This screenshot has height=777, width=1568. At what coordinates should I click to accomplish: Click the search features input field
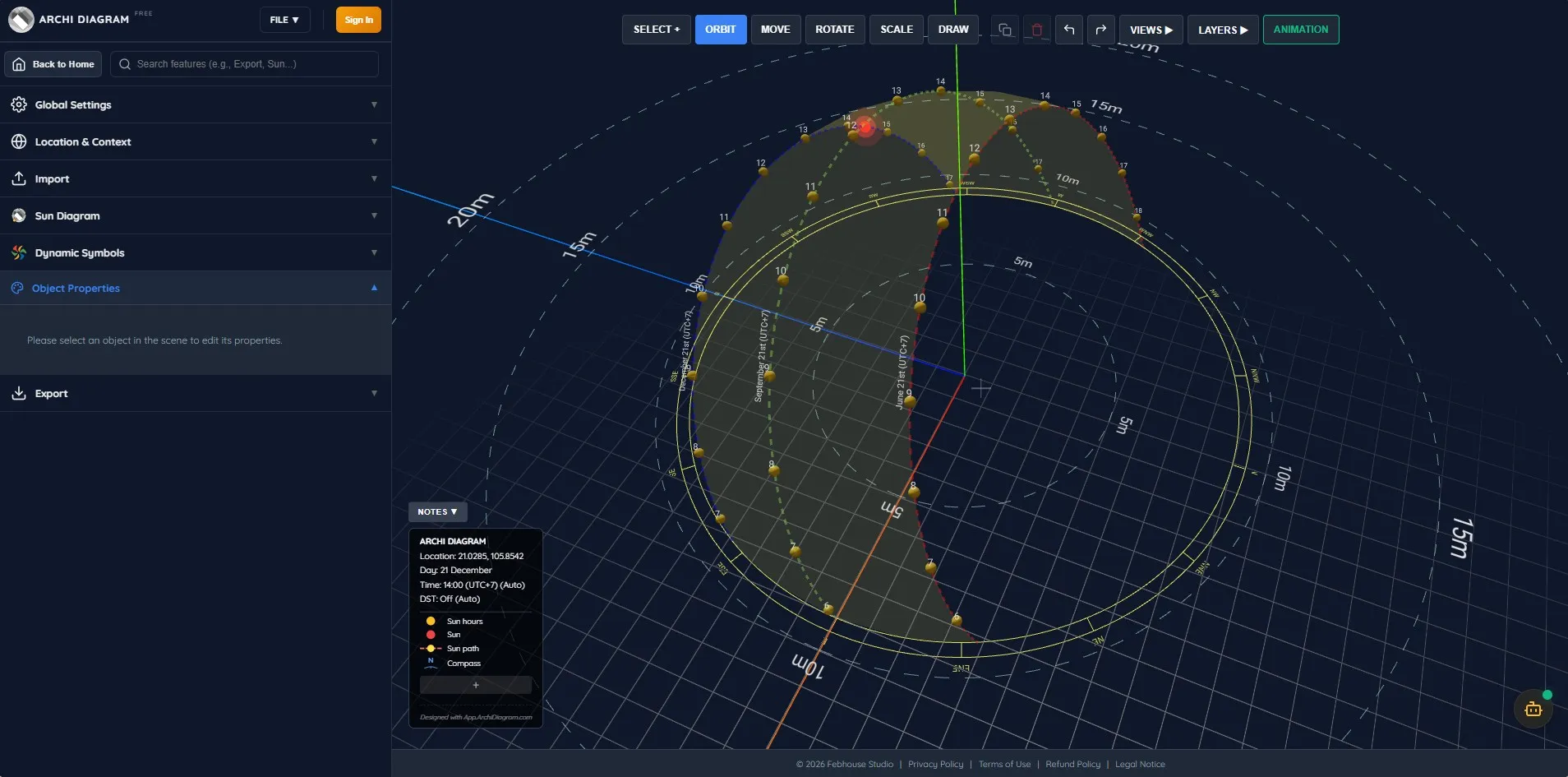244,64
